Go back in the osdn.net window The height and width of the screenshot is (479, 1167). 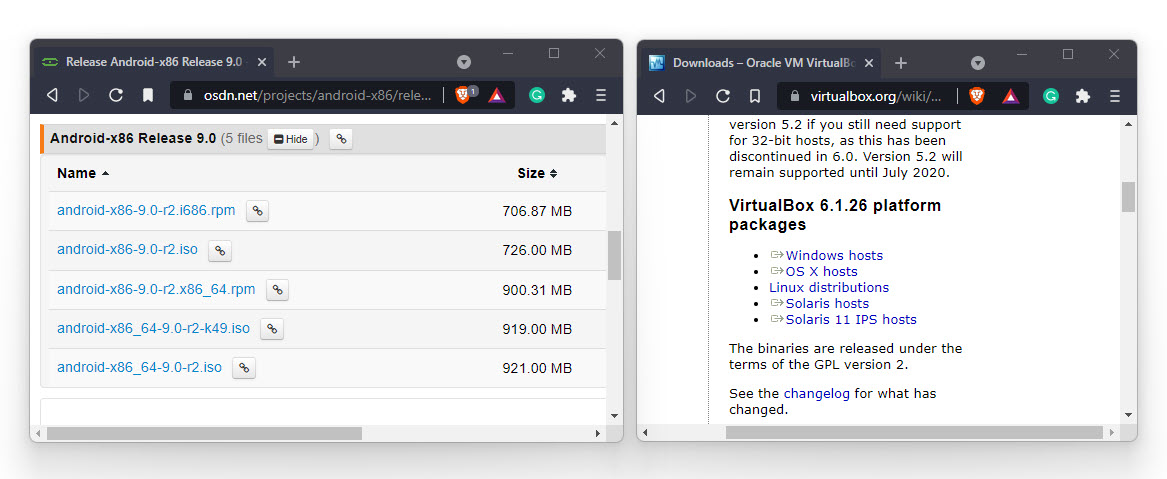[x=52, y=95]
